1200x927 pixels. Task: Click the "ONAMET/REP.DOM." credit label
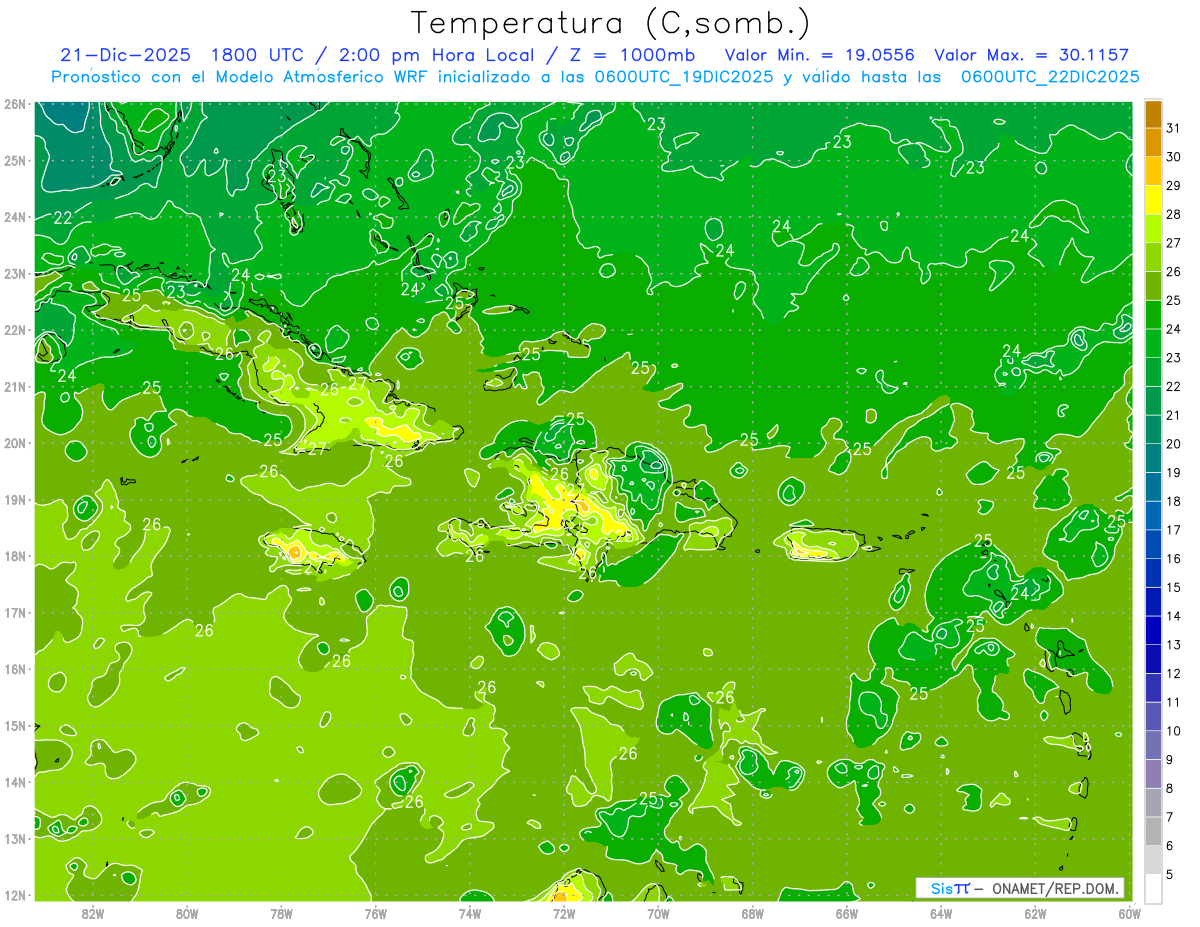pyautogui.click(x=1055, y=888)
